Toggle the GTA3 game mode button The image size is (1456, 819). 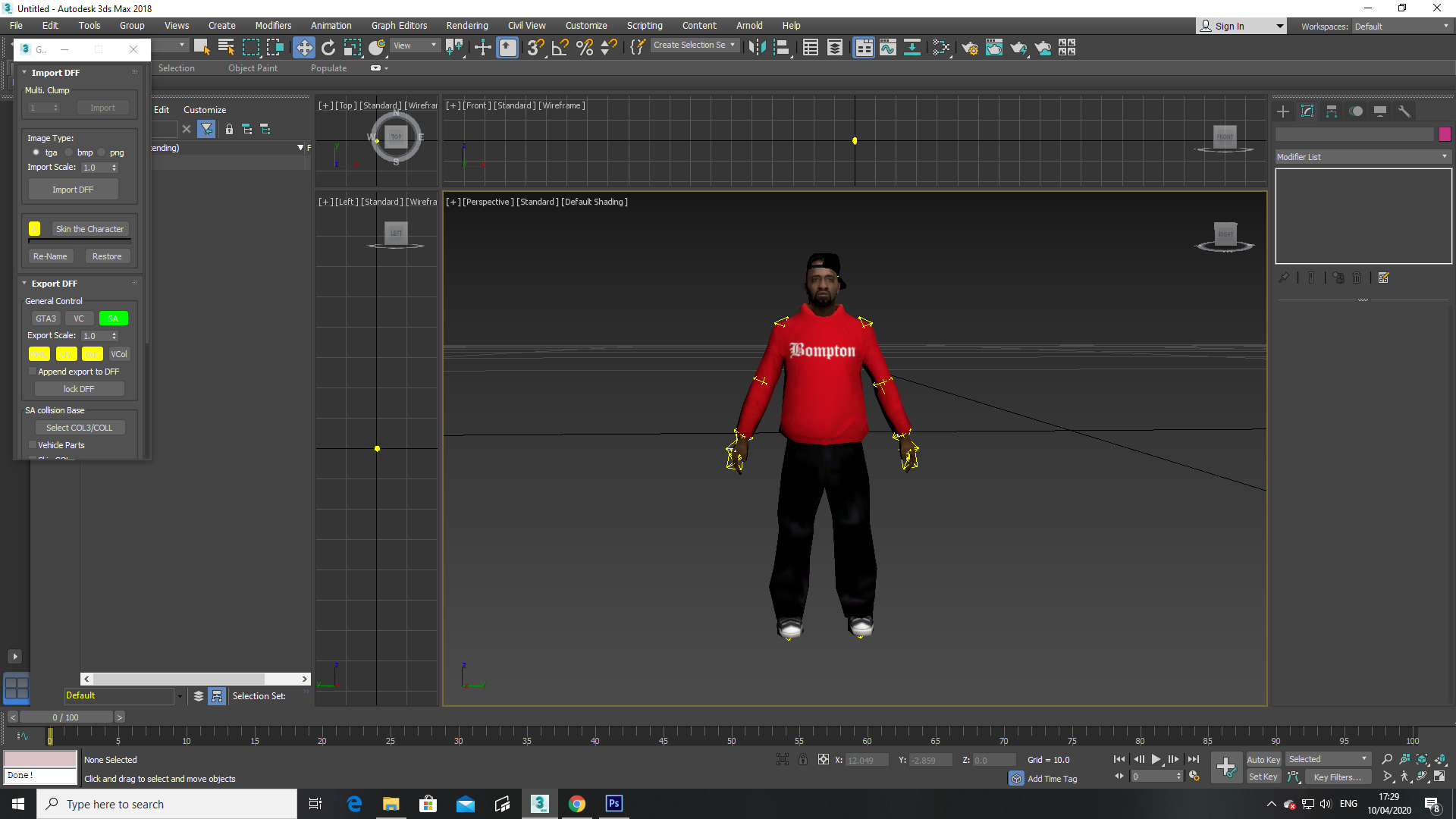(45, 318)
